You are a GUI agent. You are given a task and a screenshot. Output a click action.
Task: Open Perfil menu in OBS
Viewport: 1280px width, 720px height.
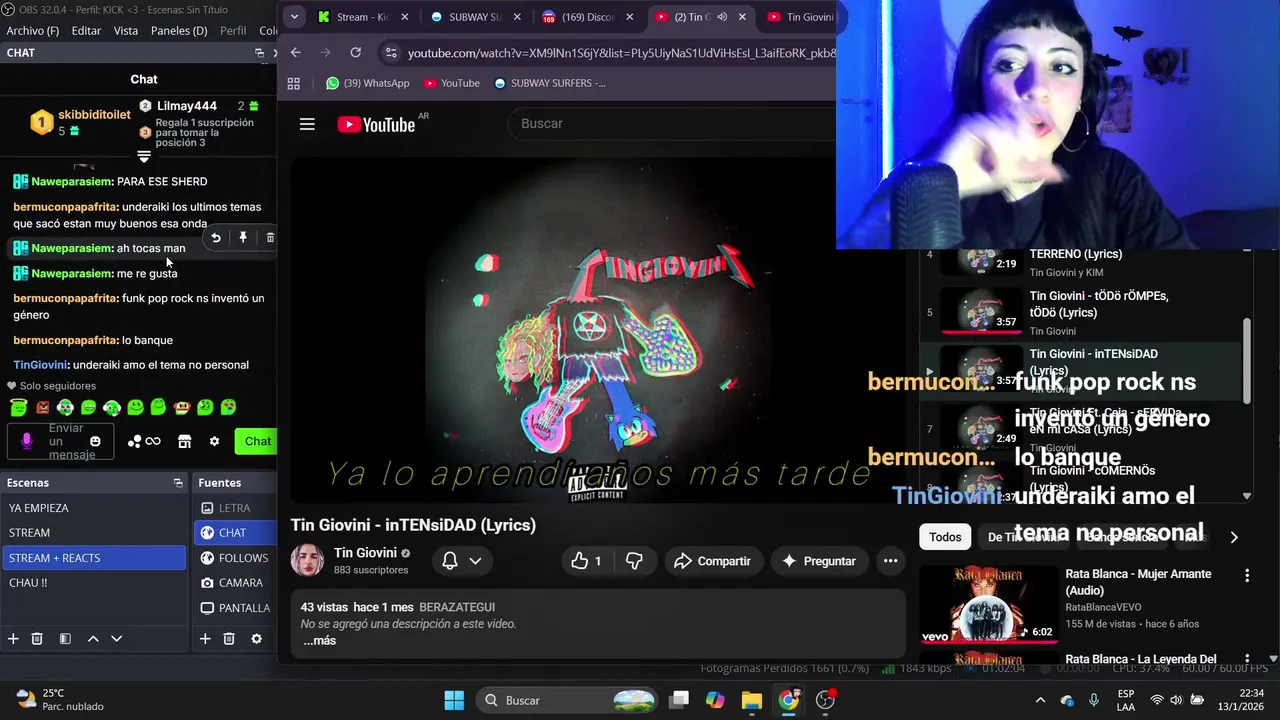[x=233, y=31]
